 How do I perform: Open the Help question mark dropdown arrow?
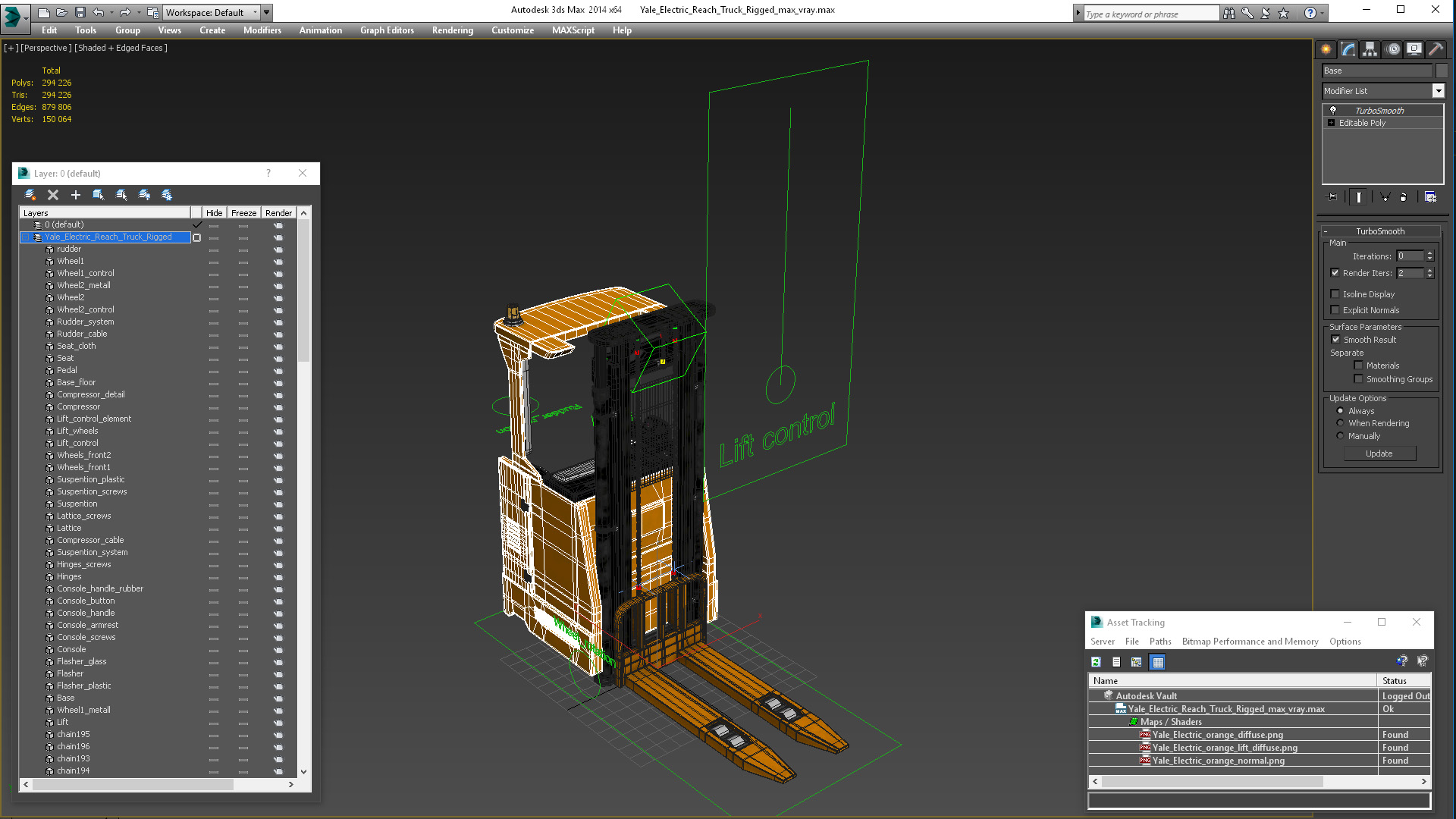pos(1323,13)
